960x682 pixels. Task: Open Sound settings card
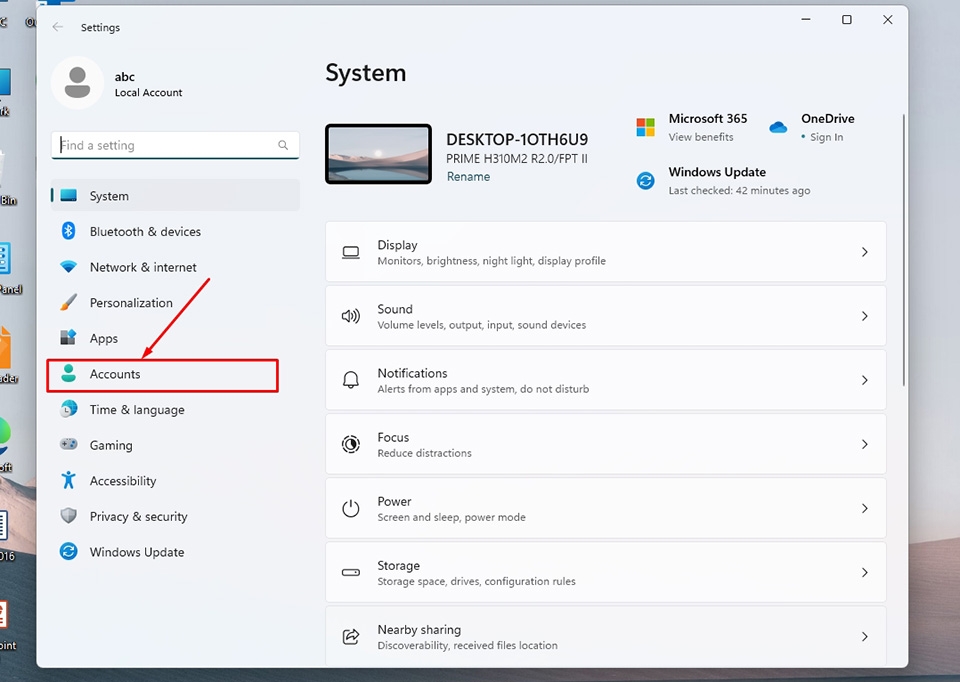click(x=606, y=316)
